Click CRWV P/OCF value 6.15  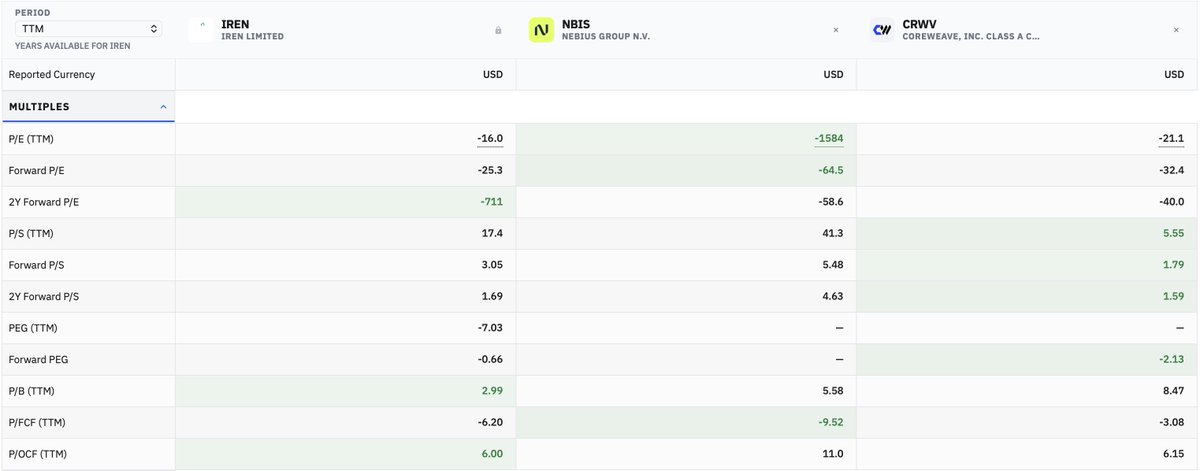(x=1172, y=456)
